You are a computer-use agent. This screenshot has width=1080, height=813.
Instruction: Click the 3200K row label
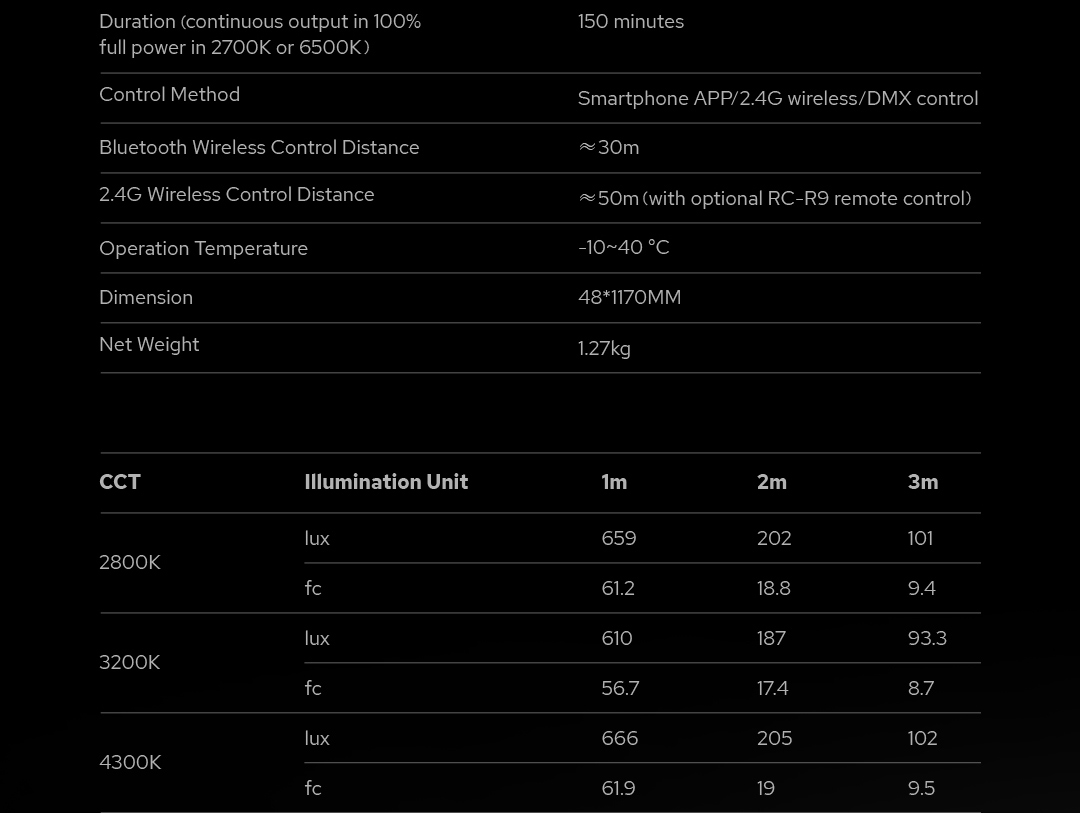click(x=130, y=662)
